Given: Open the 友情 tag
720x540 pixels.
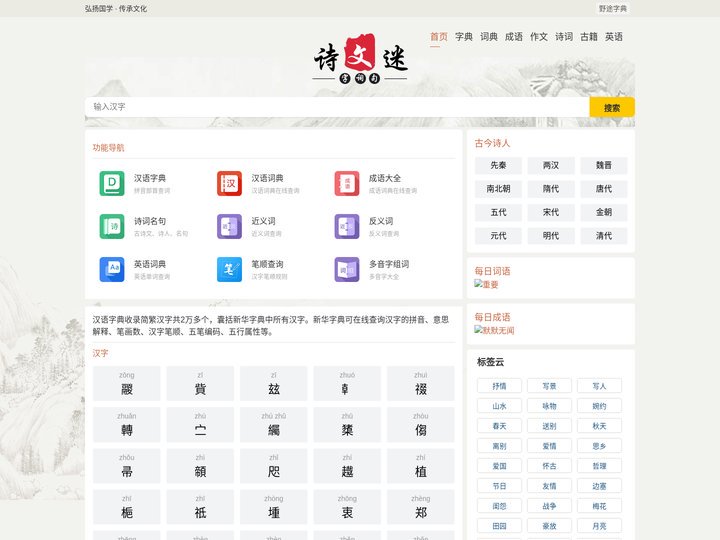Looking at the screenshot, I should 549,486.
